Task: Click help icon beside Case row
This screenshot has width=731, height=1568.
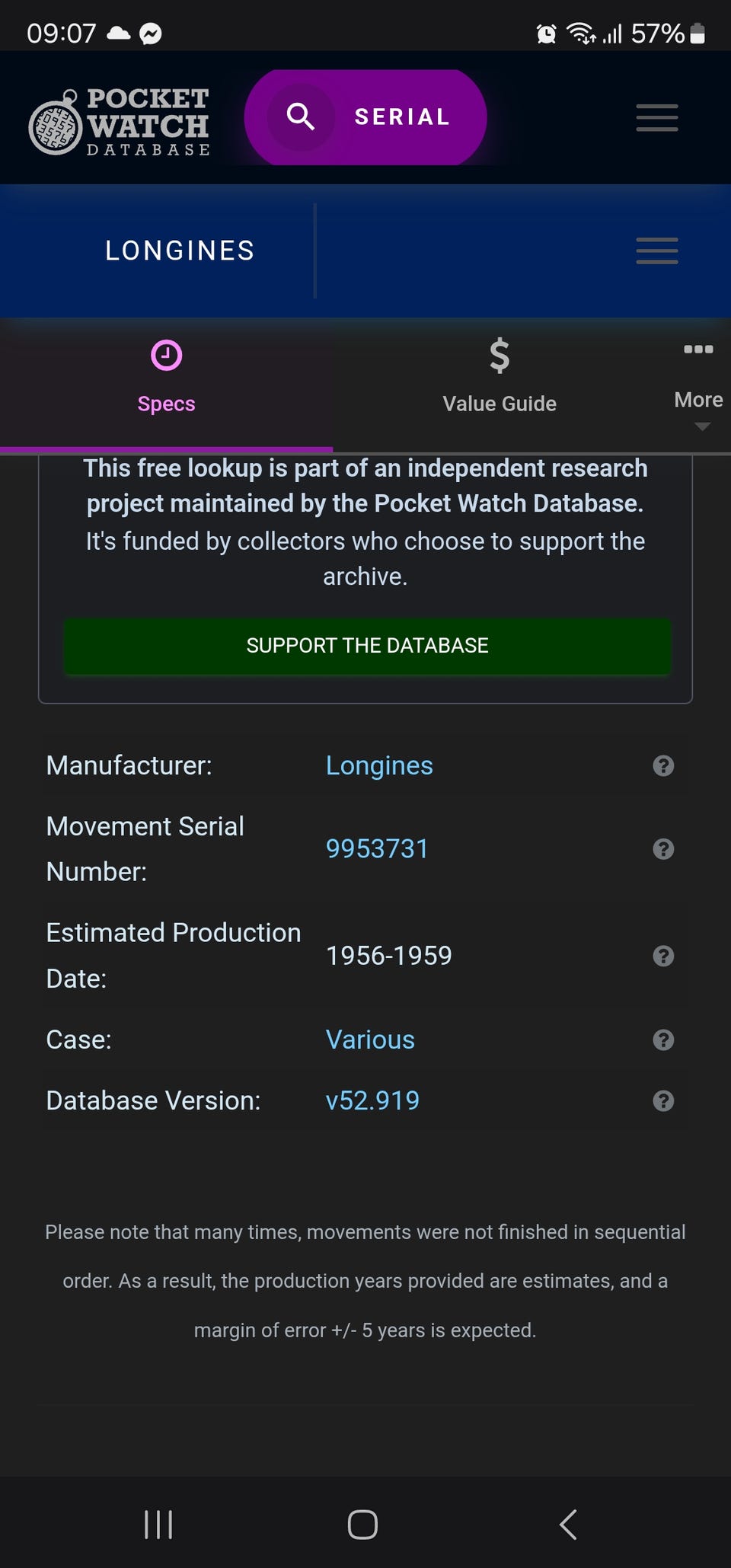Action: coord(663,1039)
